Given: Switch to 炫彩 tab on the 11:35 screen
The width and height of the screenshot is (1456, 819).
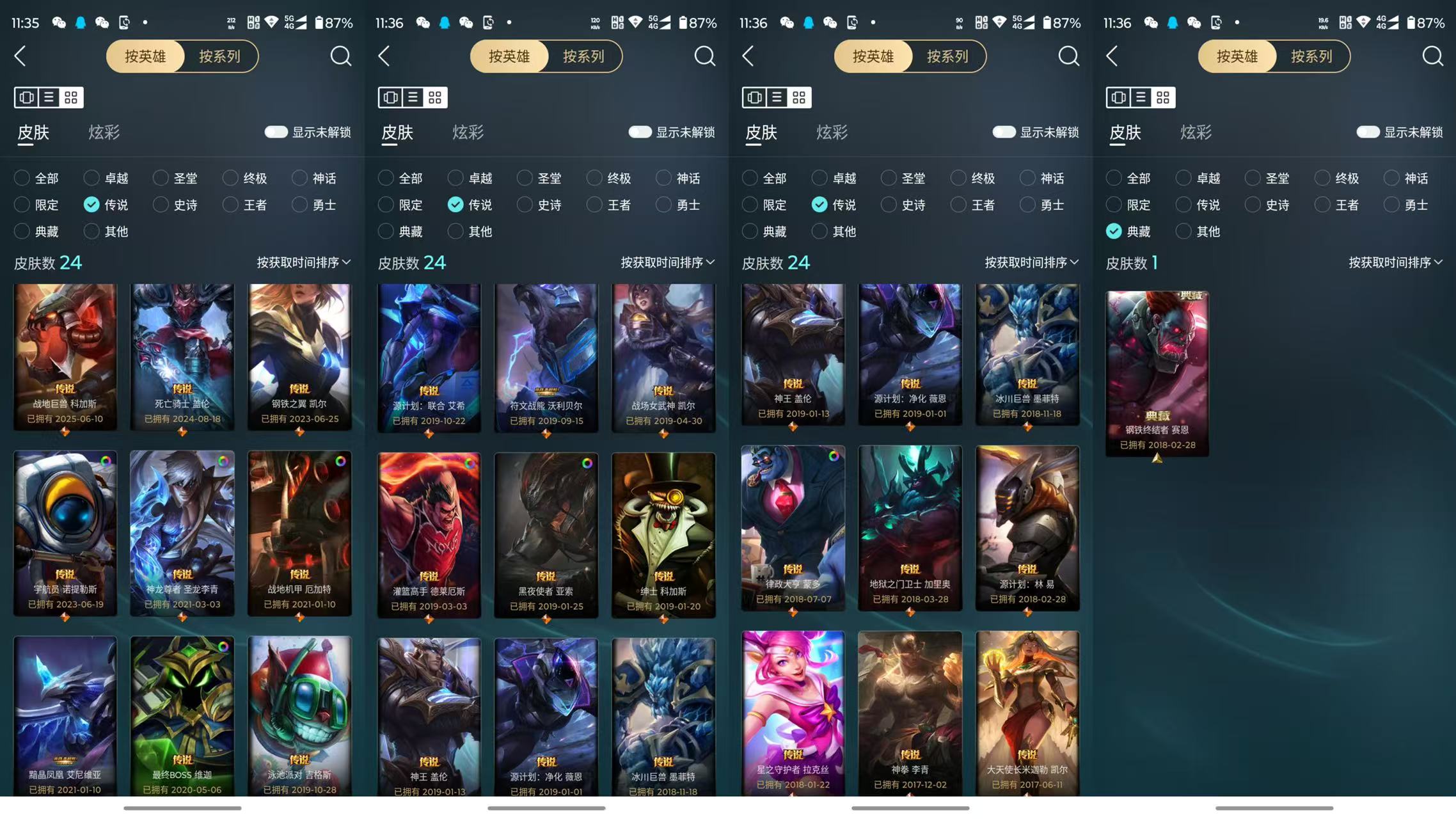Looking at the screenshot, I should pyautogui.click(x=104, y=132).
